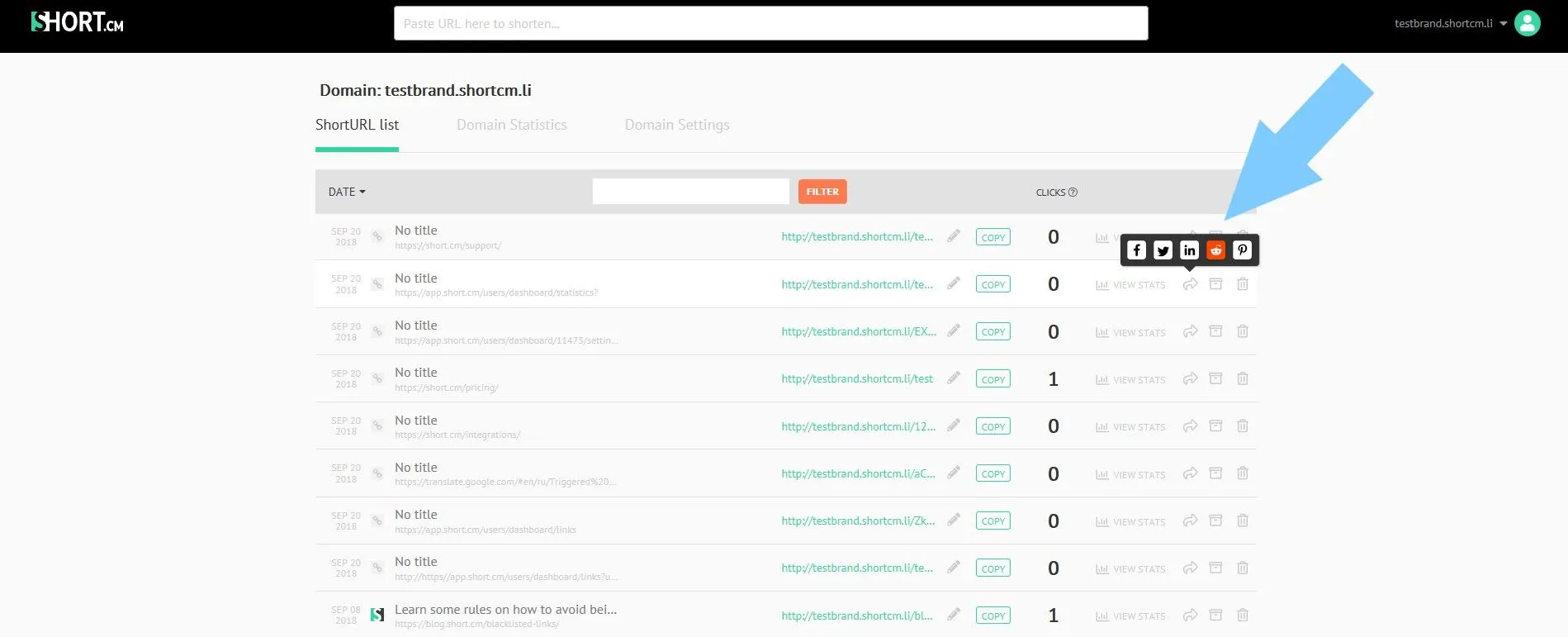Show the CLICKS help question mark
Screen dimensions: 1568x637
(x=1073, y=193)
